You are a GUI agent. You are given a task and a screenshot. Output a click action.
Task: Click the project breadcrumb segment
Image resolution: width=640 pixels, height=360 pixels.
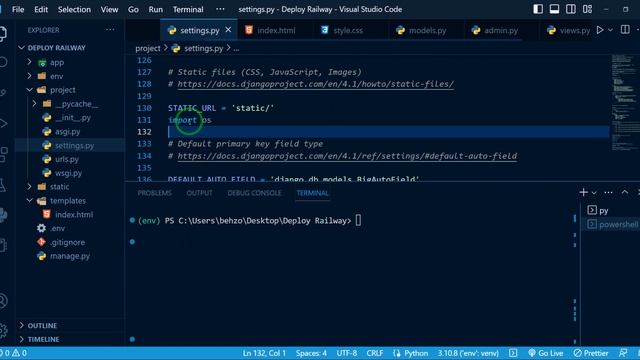(148, 48)
